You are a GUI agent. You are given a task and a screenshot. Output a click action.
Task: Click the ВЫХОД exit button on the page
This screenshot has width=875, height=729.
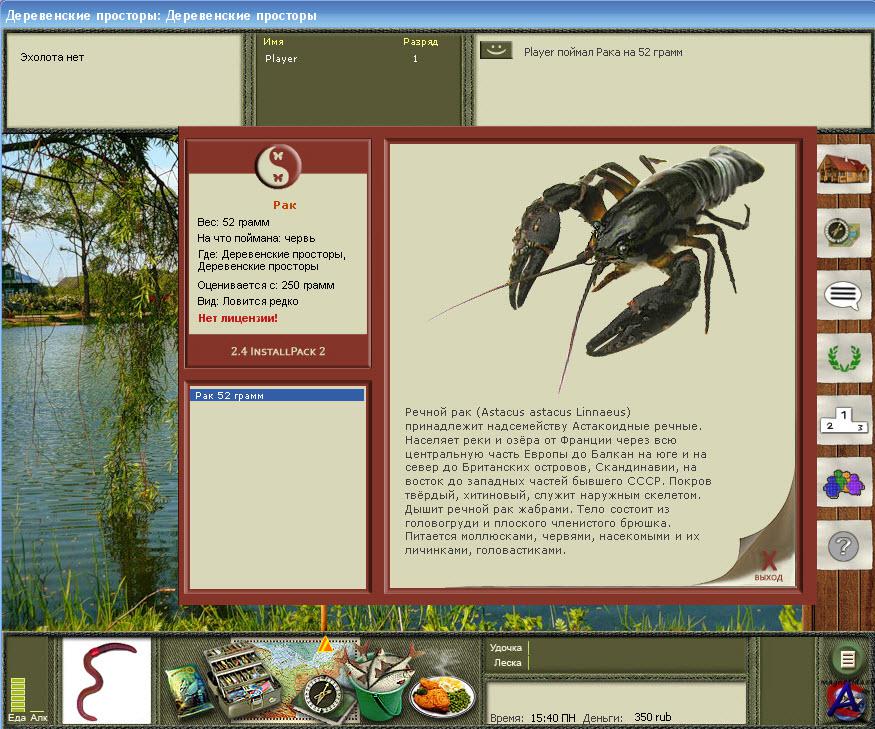(768, 566)
